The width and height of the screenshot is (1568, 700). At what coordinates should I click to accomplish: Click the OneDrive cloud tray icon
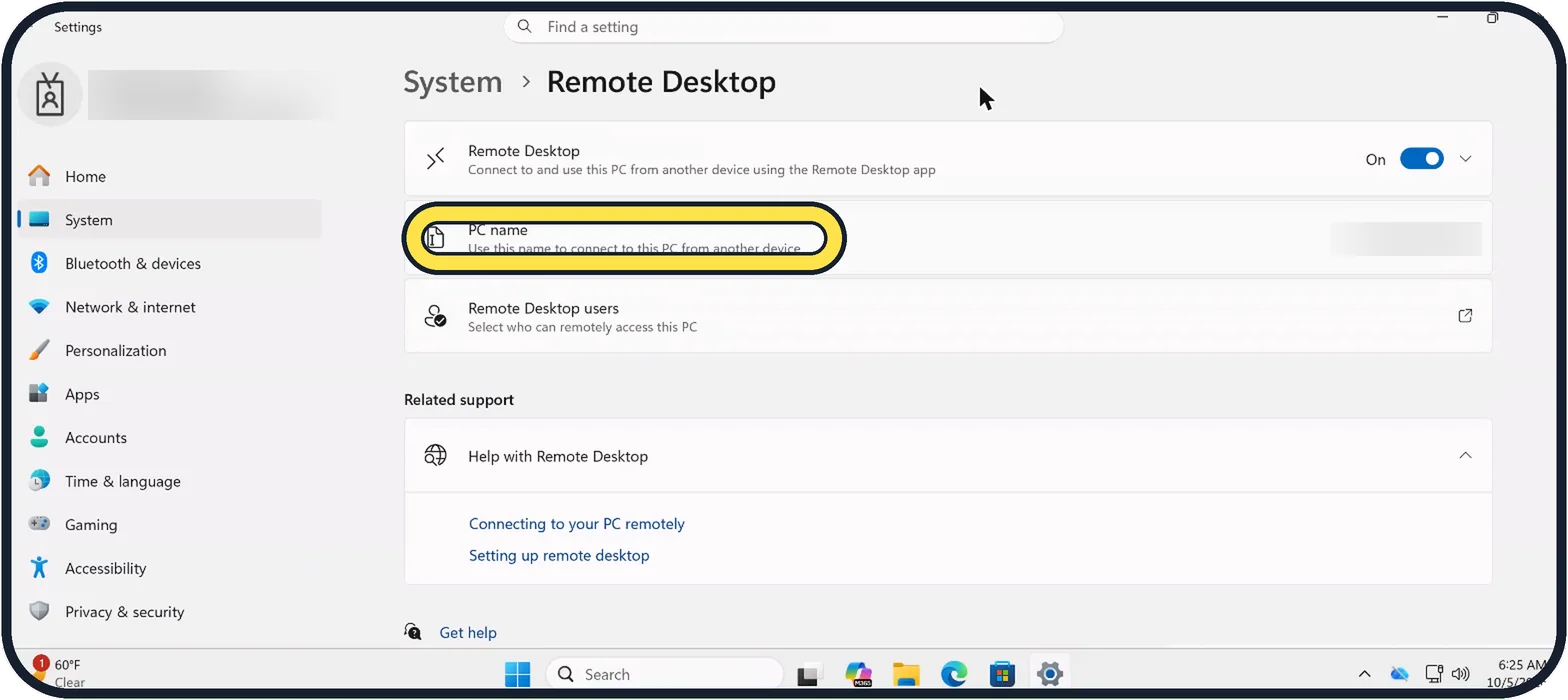tap(1399, 674)
